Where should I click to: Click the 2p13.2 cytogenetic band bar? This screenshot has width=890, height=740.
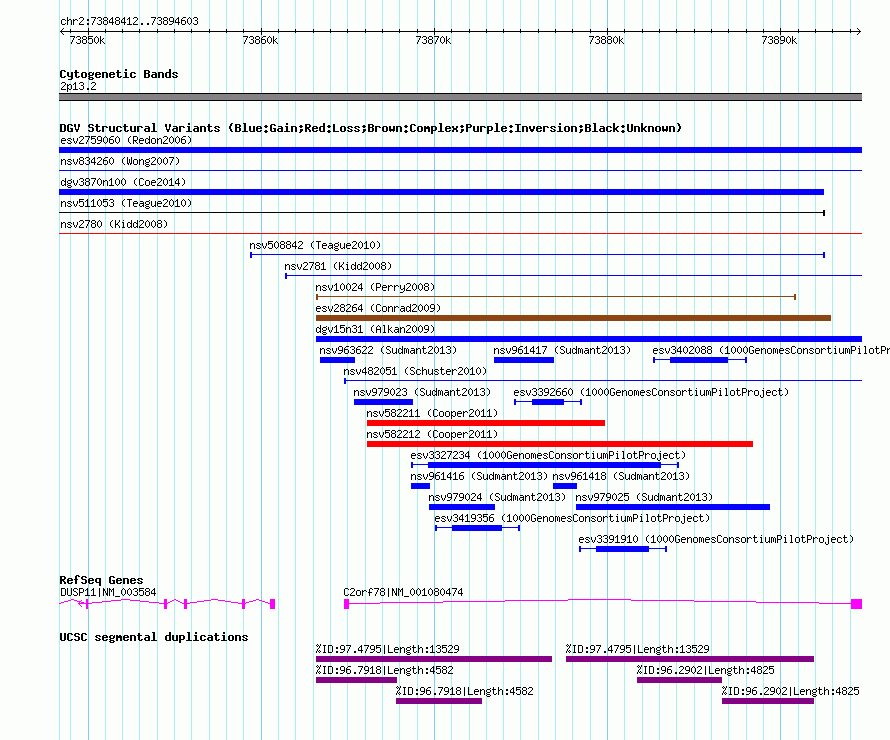pyautogui.click(x=460, y=97)
